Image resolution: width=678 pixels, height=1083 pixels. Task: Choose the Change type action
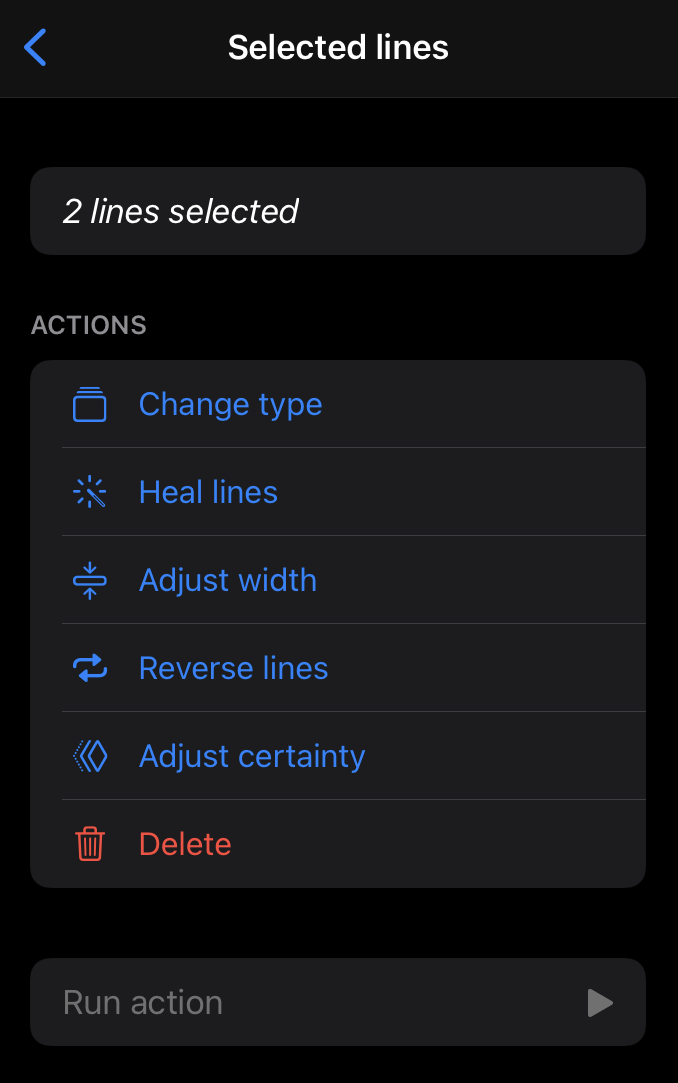point(230,404)
